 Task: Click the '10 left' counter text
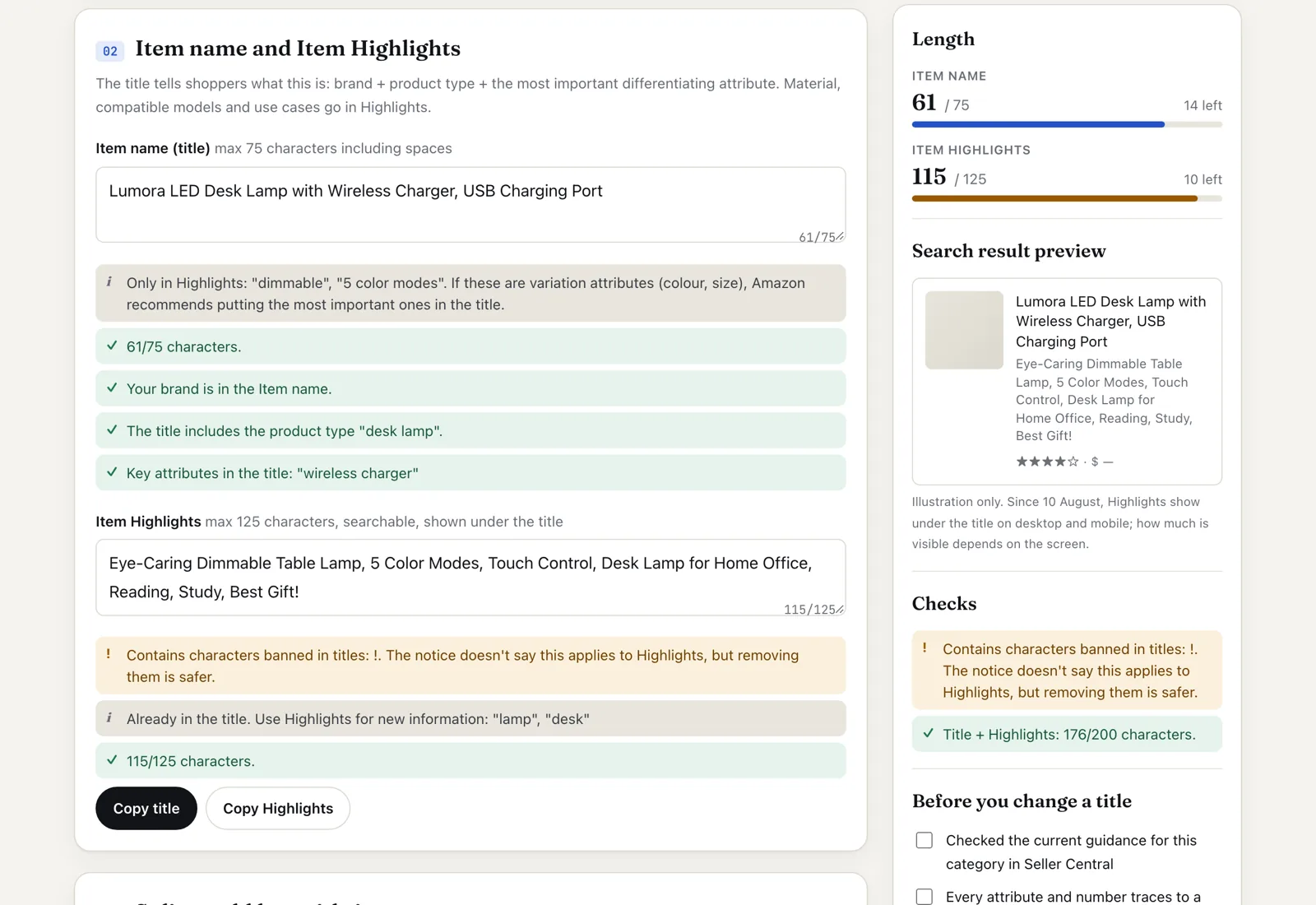pos(1202,179)
